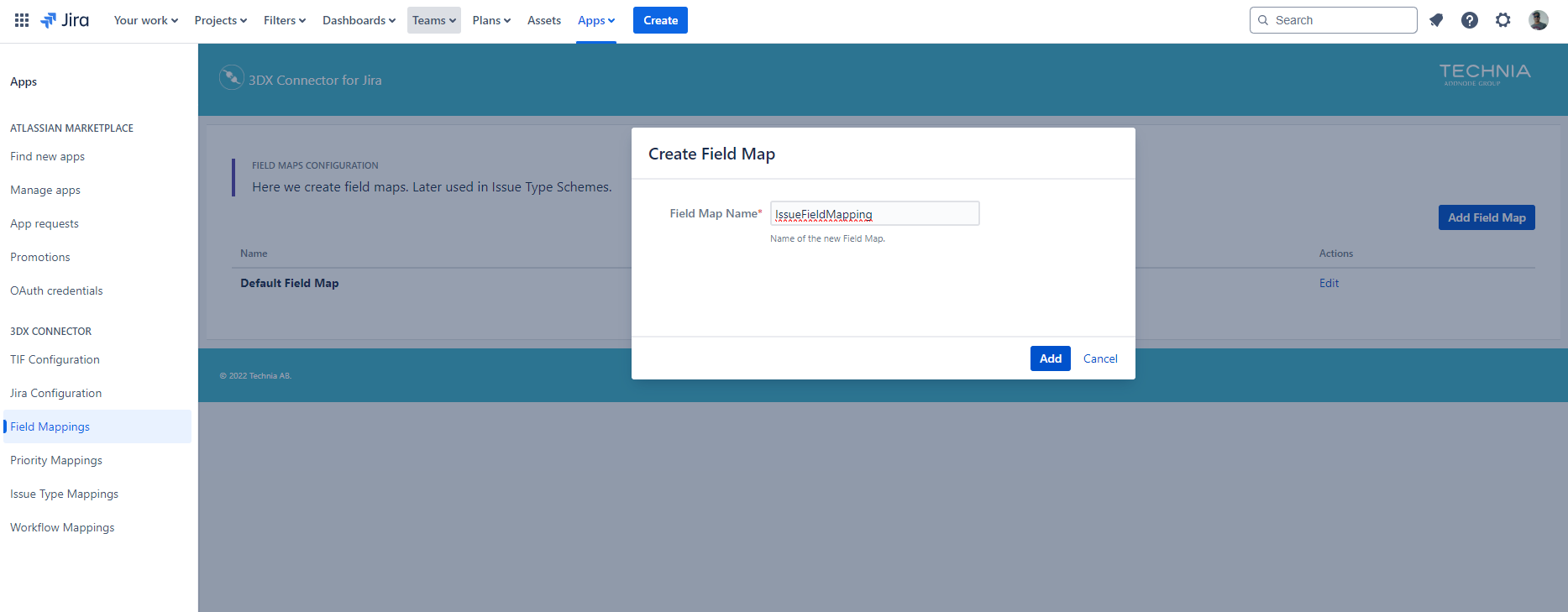Open the user profile avatar
The width and height of the screenshot is (1568, 612).
(x=1539, y=20)
